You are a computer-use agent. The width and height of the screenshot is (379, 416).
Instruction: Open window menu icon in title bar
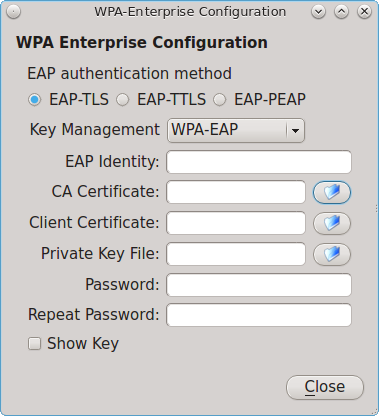click(x=13, y=12)
